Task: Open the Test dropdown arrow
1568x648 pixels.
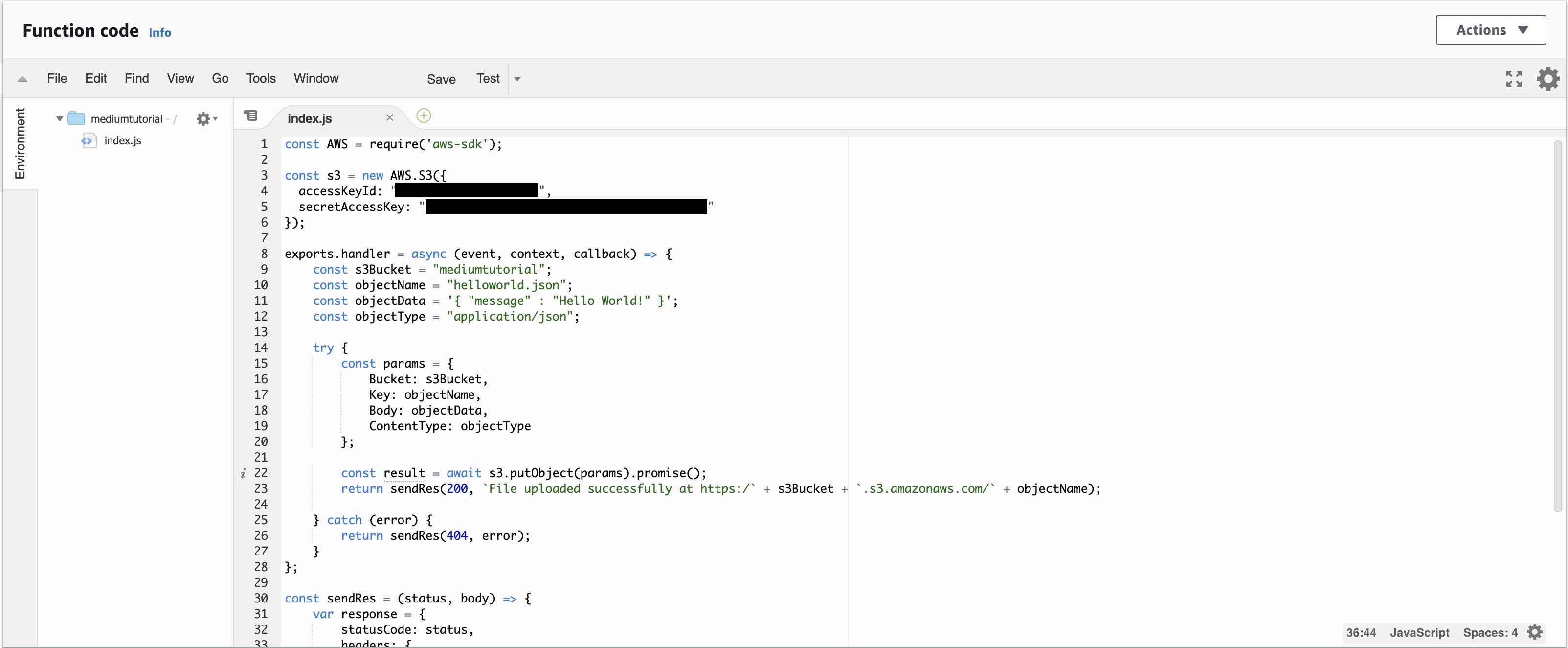Action: pyautogui.click(x=517, y=79)
